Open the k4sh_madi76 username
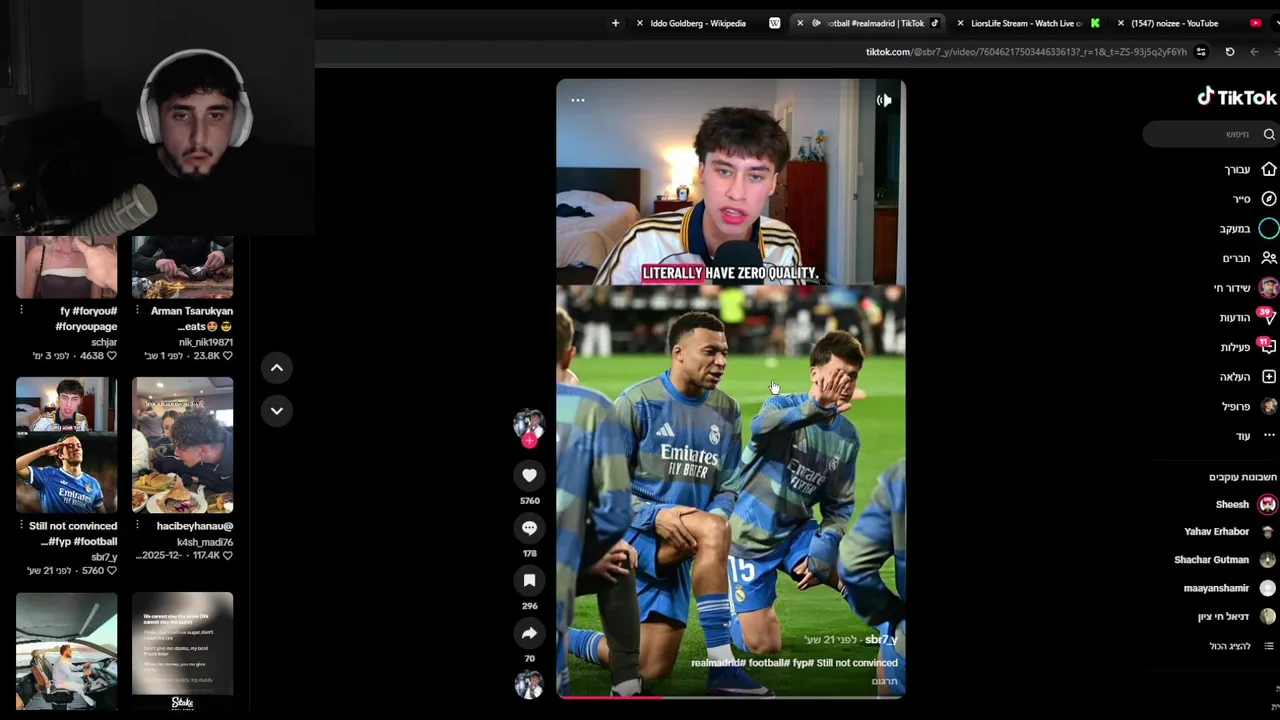The width and height of the screenshot is (1280, 720). tap(205, 542)
